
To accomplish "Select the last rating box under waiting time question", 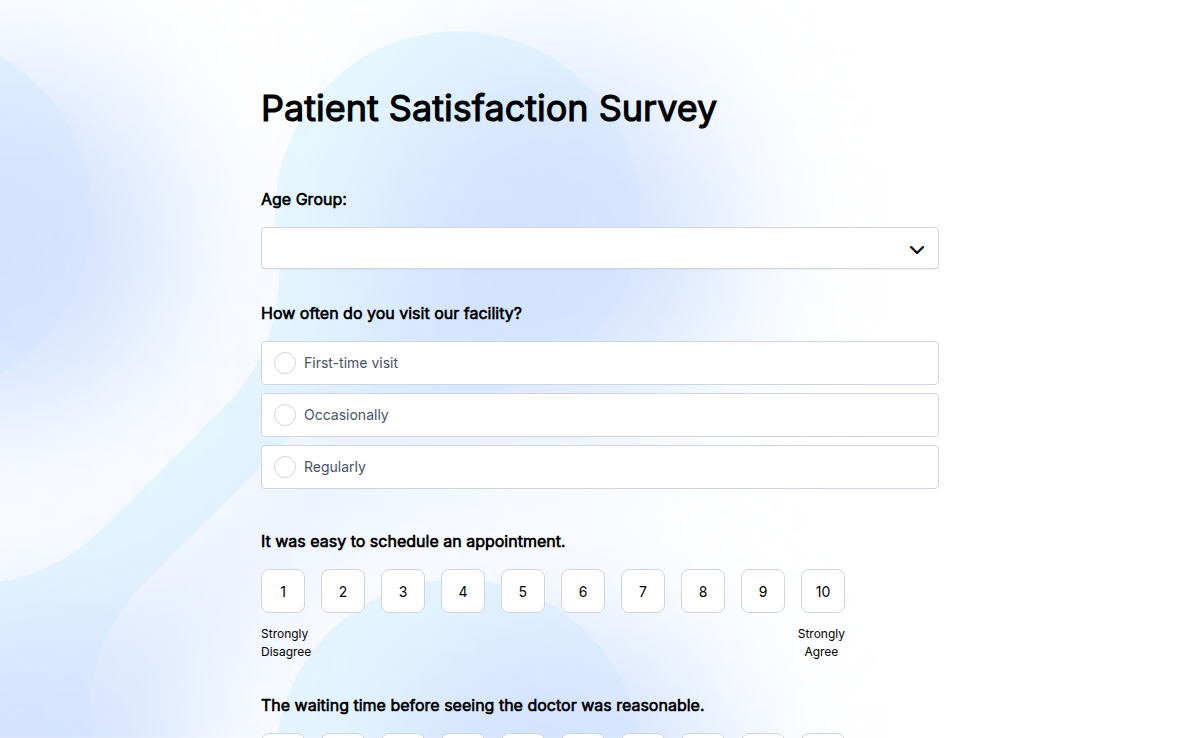I will tap(823, 734).
